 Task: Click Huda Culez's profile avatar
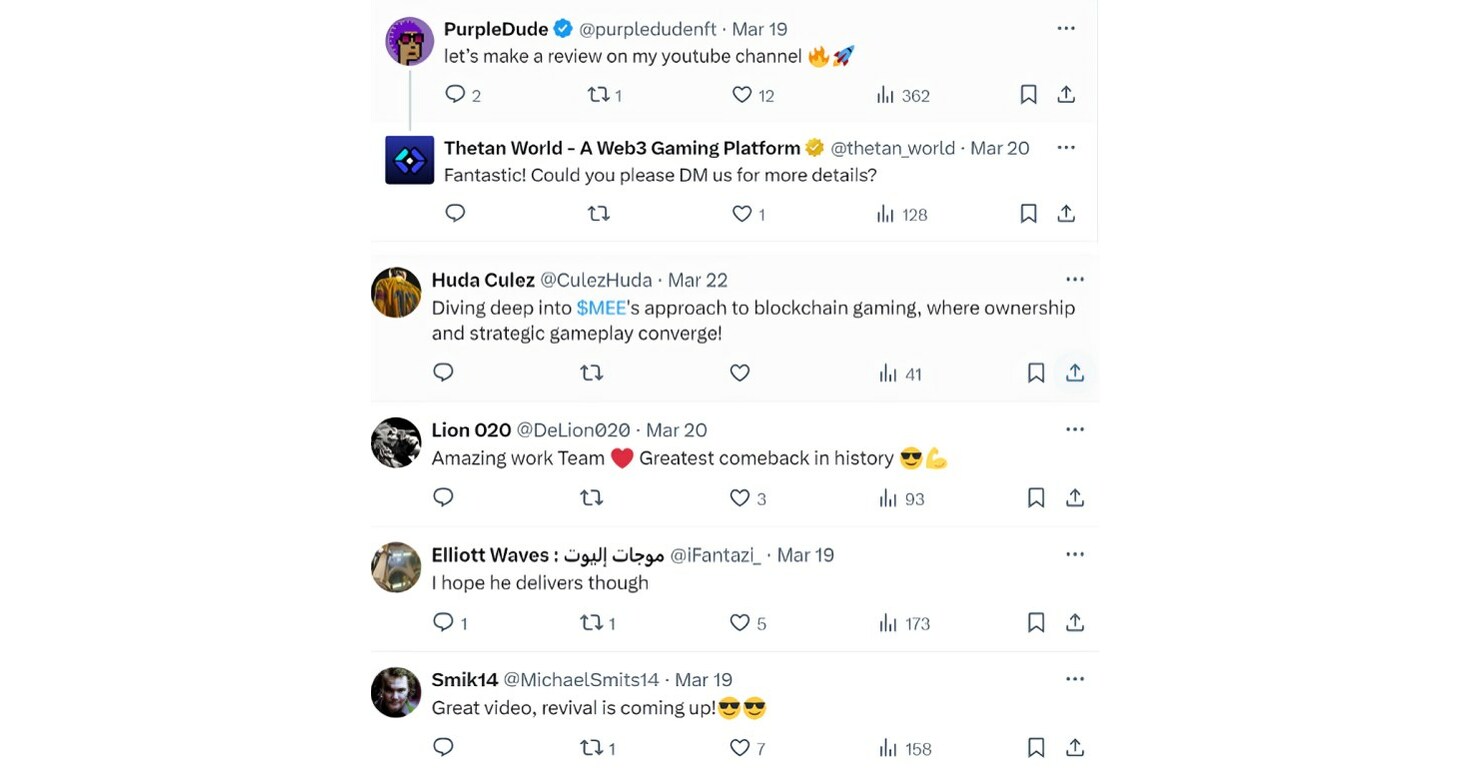coord(396,292)
